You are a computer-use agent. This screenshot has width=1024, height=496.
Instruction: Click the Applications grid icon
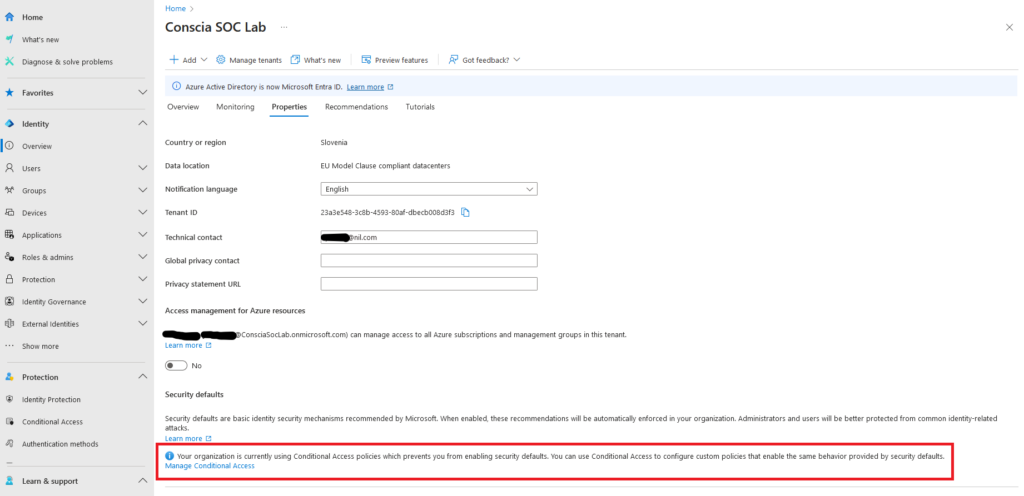click(9, 235)
